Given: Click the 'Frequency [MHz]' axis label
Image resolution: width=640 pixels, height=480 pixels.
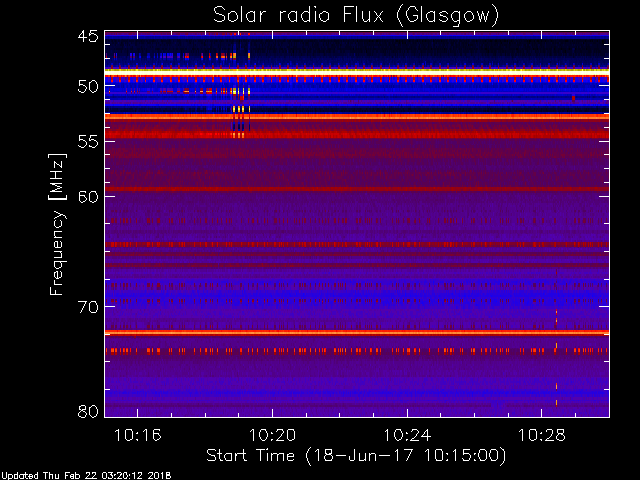Looking at the screenshot, I should [x=57, y=224].
